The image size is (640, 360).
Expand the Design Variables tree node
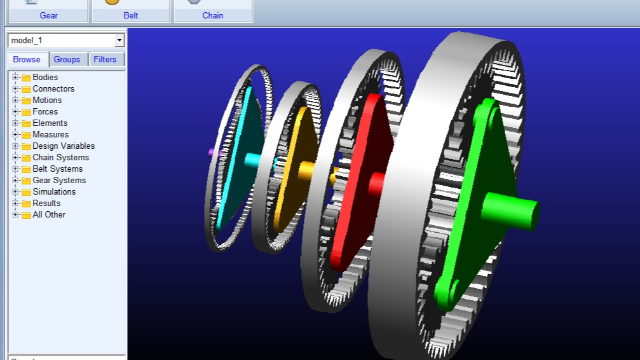[15, 145]
